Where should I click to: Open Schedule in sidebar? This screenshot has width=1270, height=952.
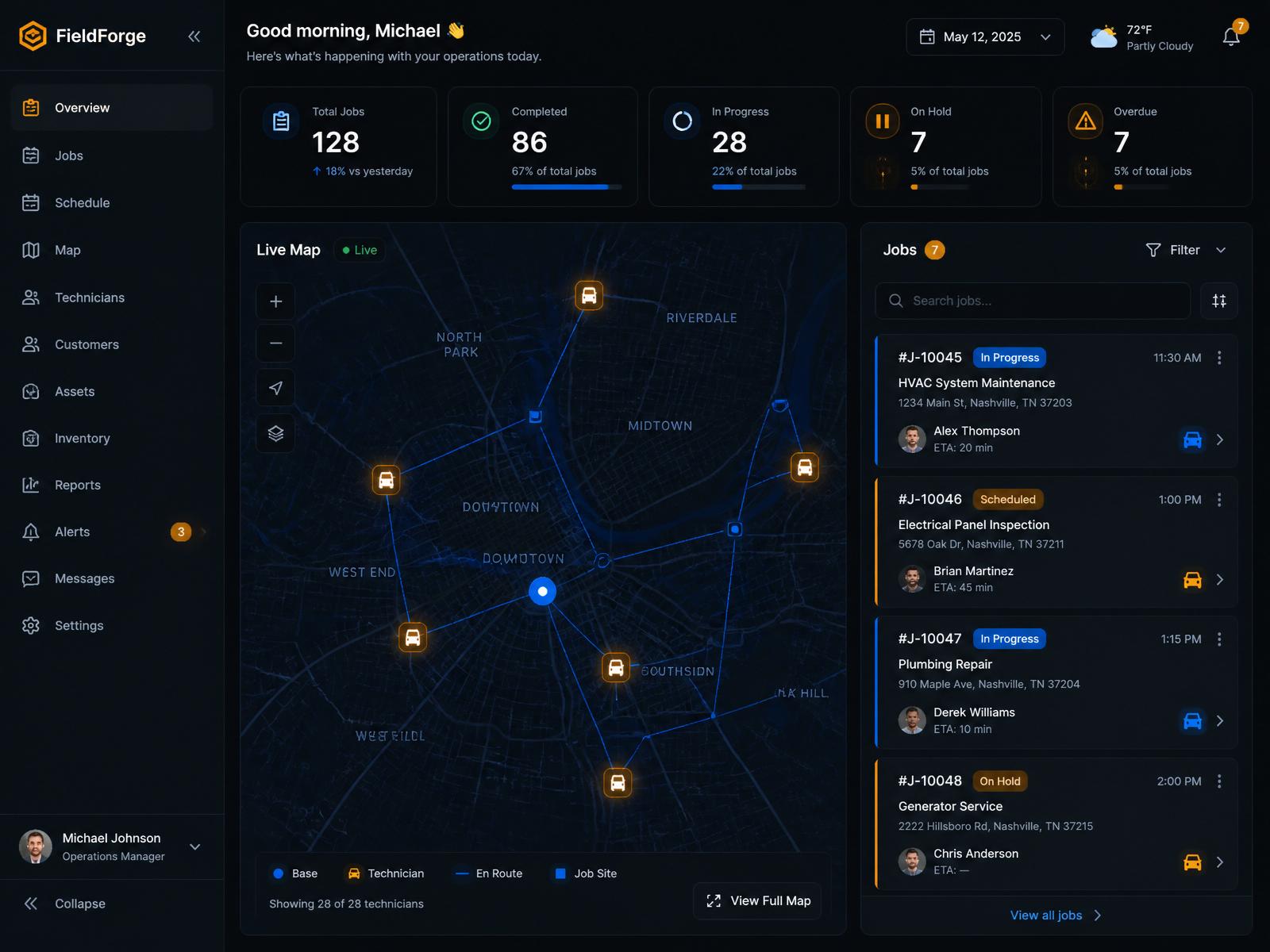tap(112, 203)
